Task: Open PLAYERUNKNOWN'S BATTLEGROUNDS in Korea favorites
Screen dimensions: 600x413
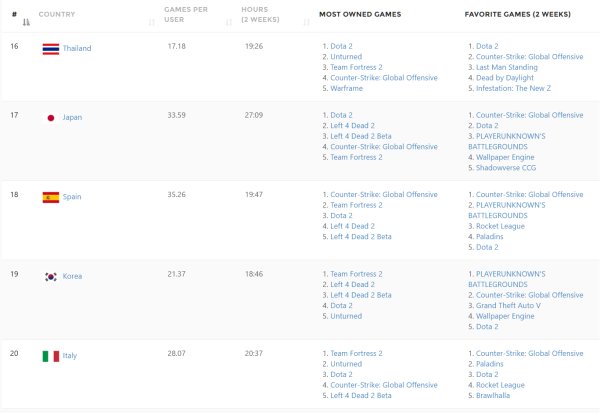Action: pyautogui.click(x=507, y=279)
